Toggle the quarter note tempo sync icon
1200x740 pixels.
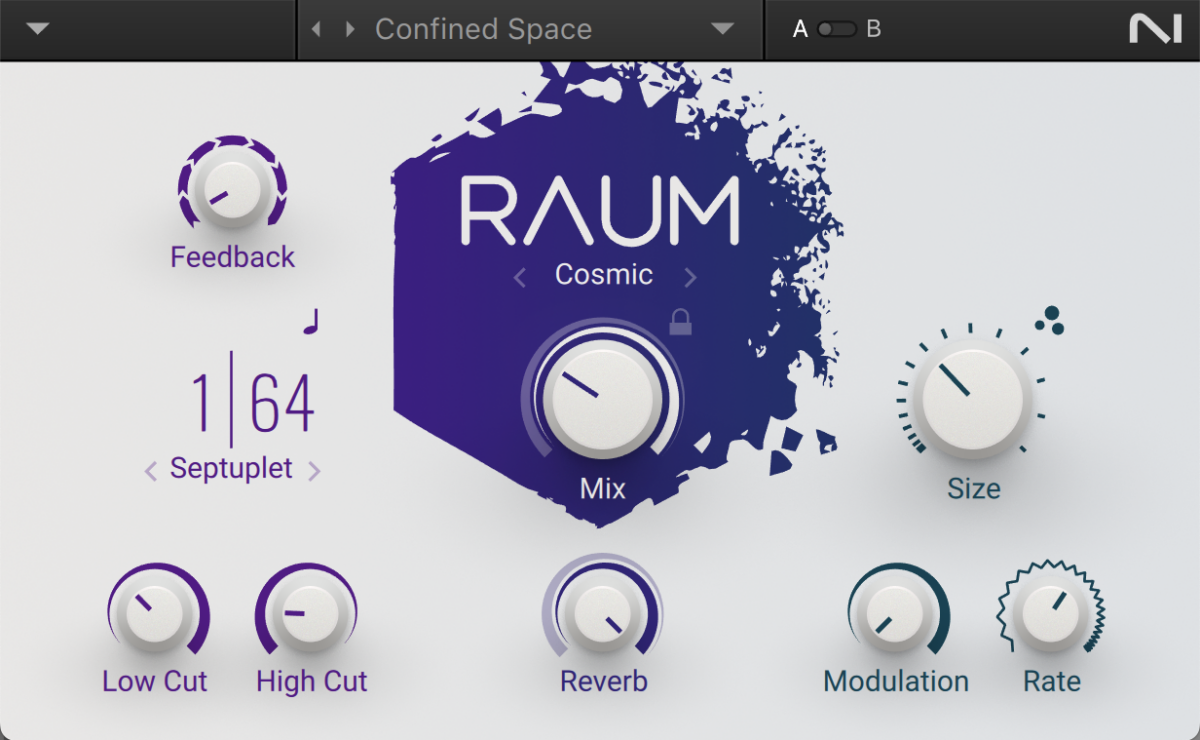(x=311, y=321)
